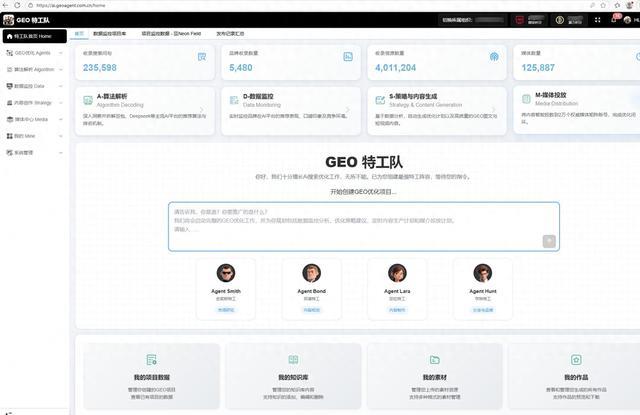Image resolution: width=640 pixels, height=415 pixels.
Task: Open the A- Algorithm Decoding card
Action: (x=144, y=111)
